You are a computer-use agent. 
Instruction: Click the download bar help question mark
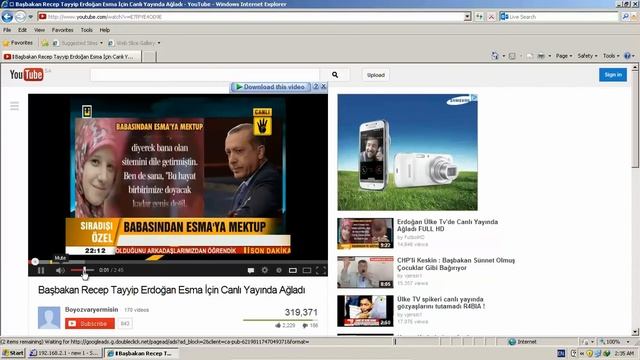(x=316, y=87)
